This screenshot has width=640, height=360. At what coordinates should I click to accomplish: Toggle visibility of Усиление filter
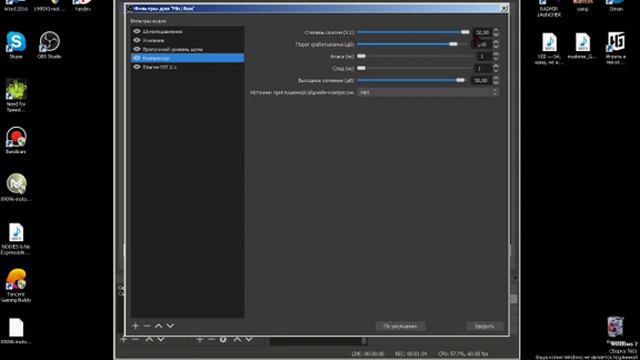click(x=137, y=40)
